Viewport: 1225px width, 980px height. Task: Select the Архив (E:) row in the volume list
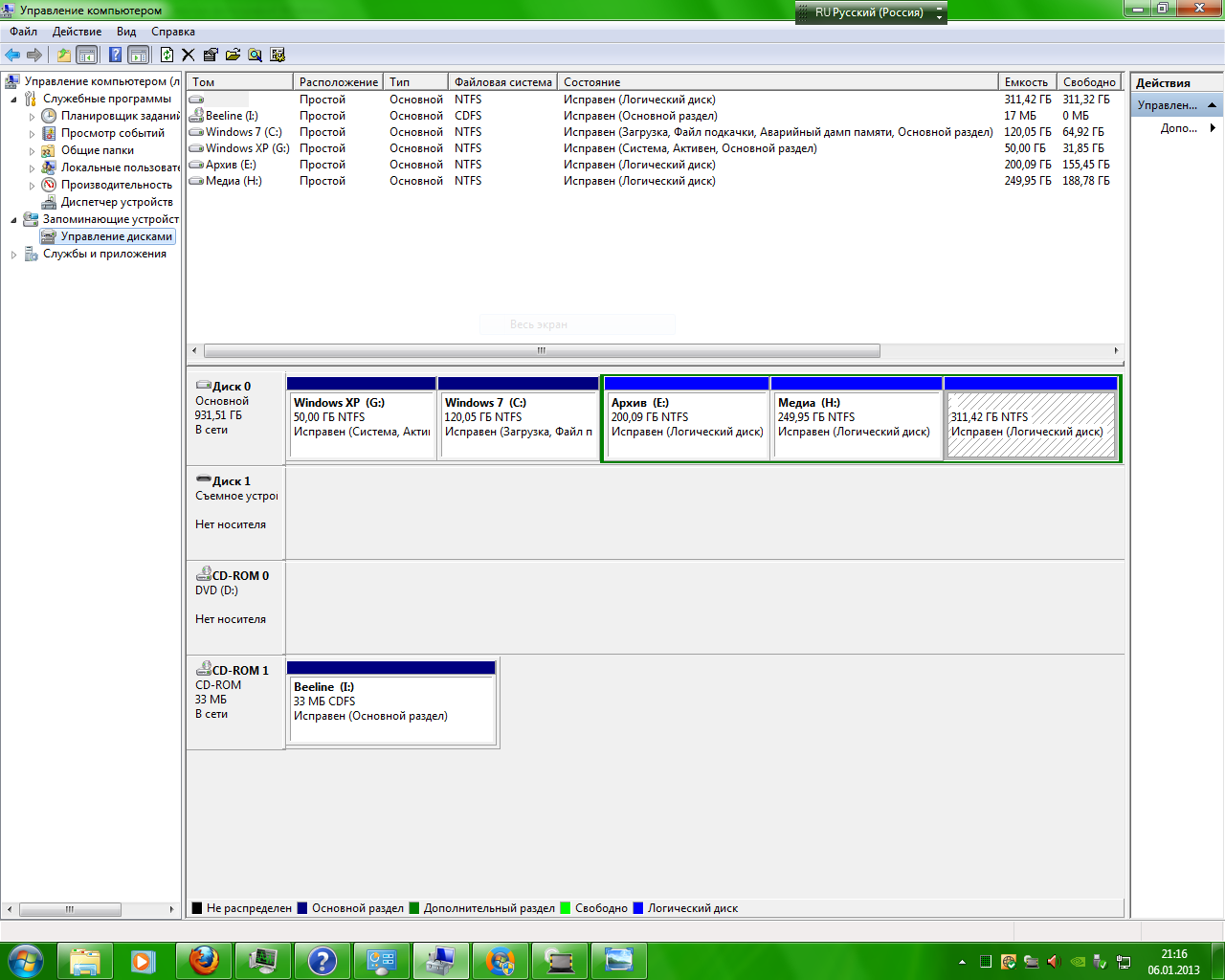pyautogui.click(x=655, y=165)
